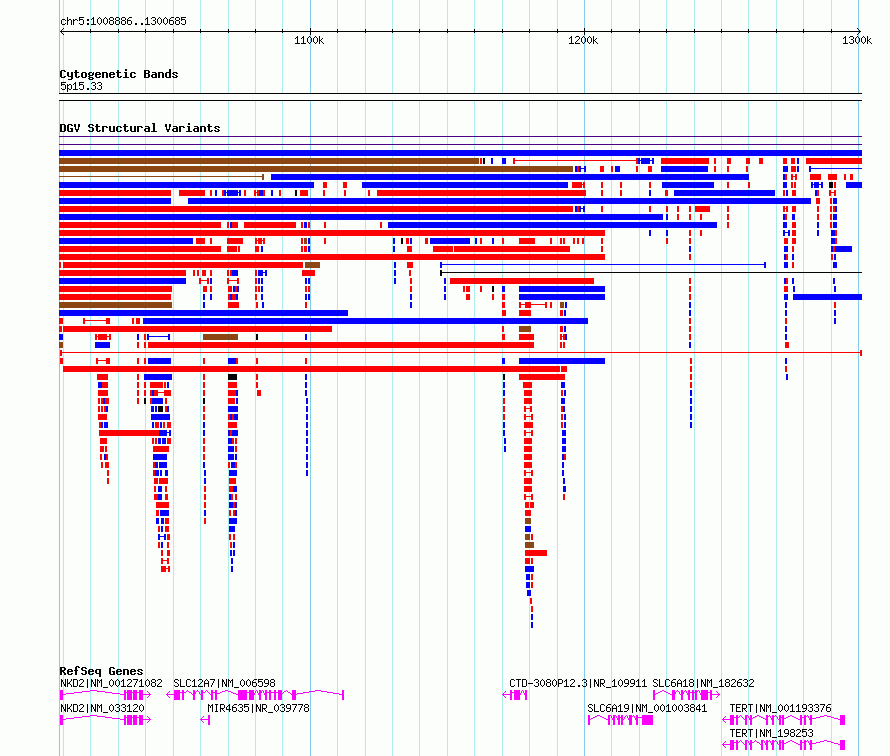
Task: Click the TERT NM_001193376 gene glyph
Action: (x=783, y=720)
